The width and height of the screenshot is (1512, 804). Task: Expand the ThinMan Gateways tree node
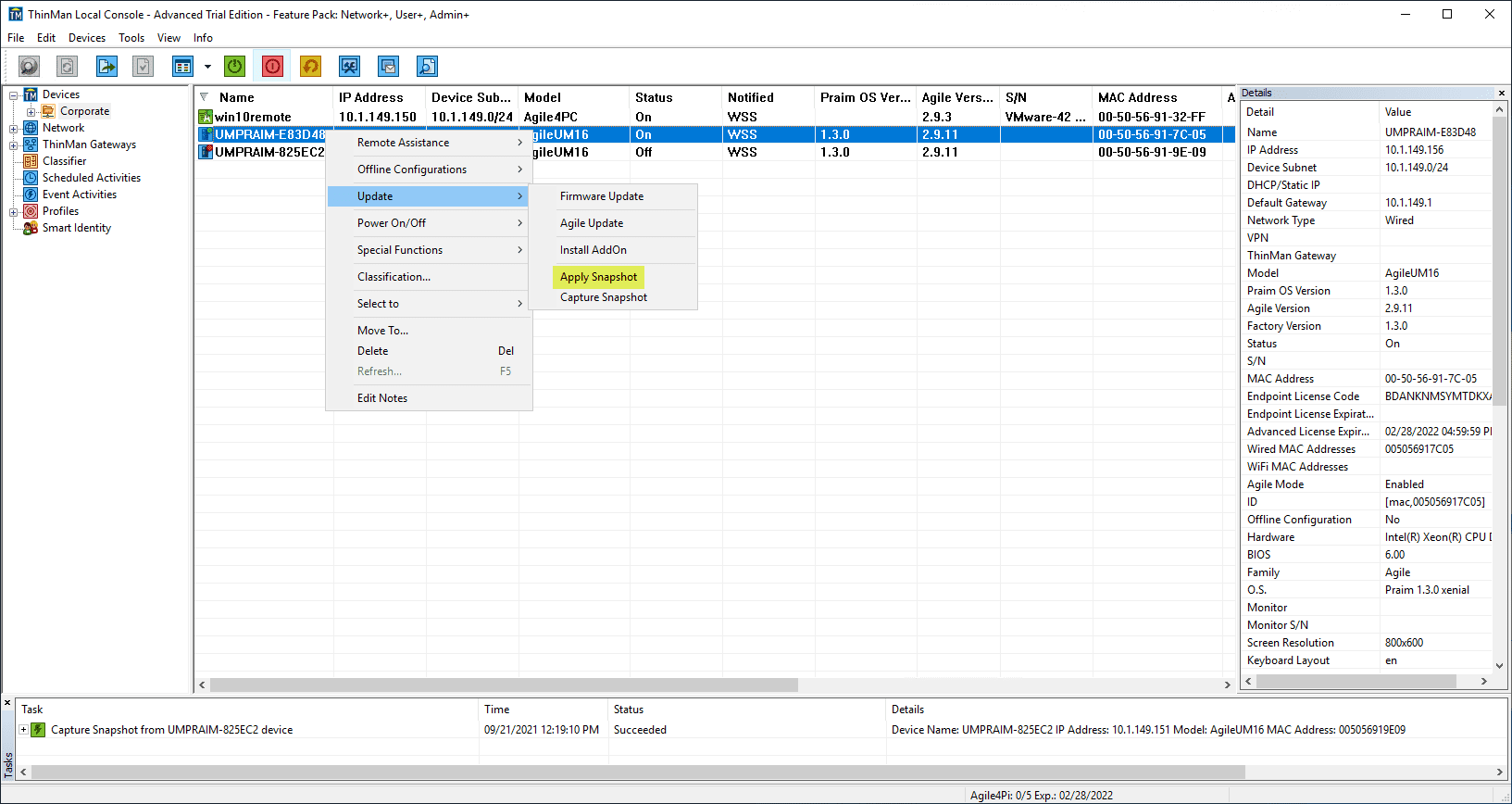(x=14, y=145)
